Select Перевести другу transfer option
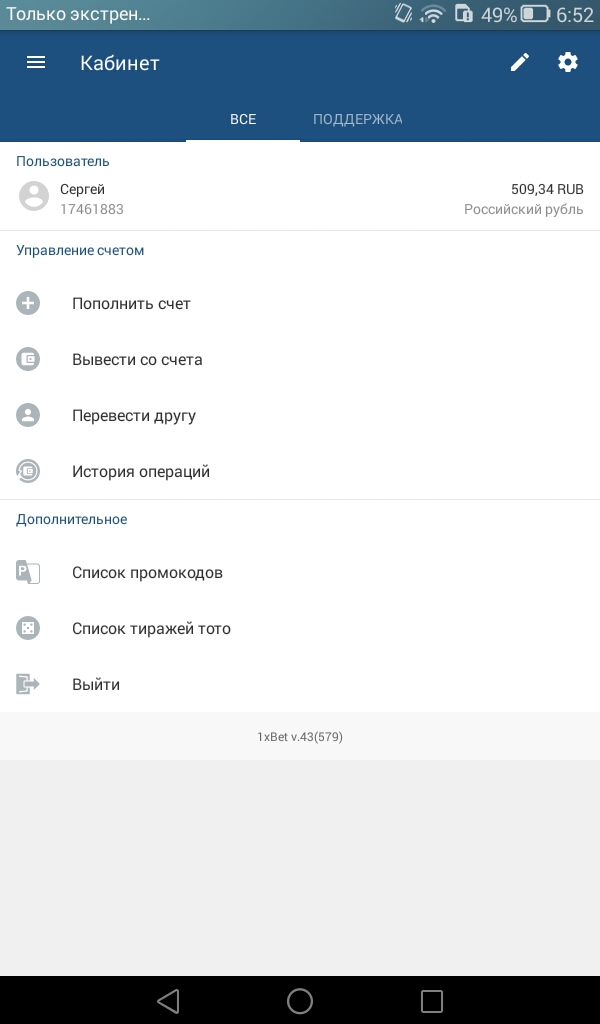This screenshot has width=600, height=1024. pos(300,415)
